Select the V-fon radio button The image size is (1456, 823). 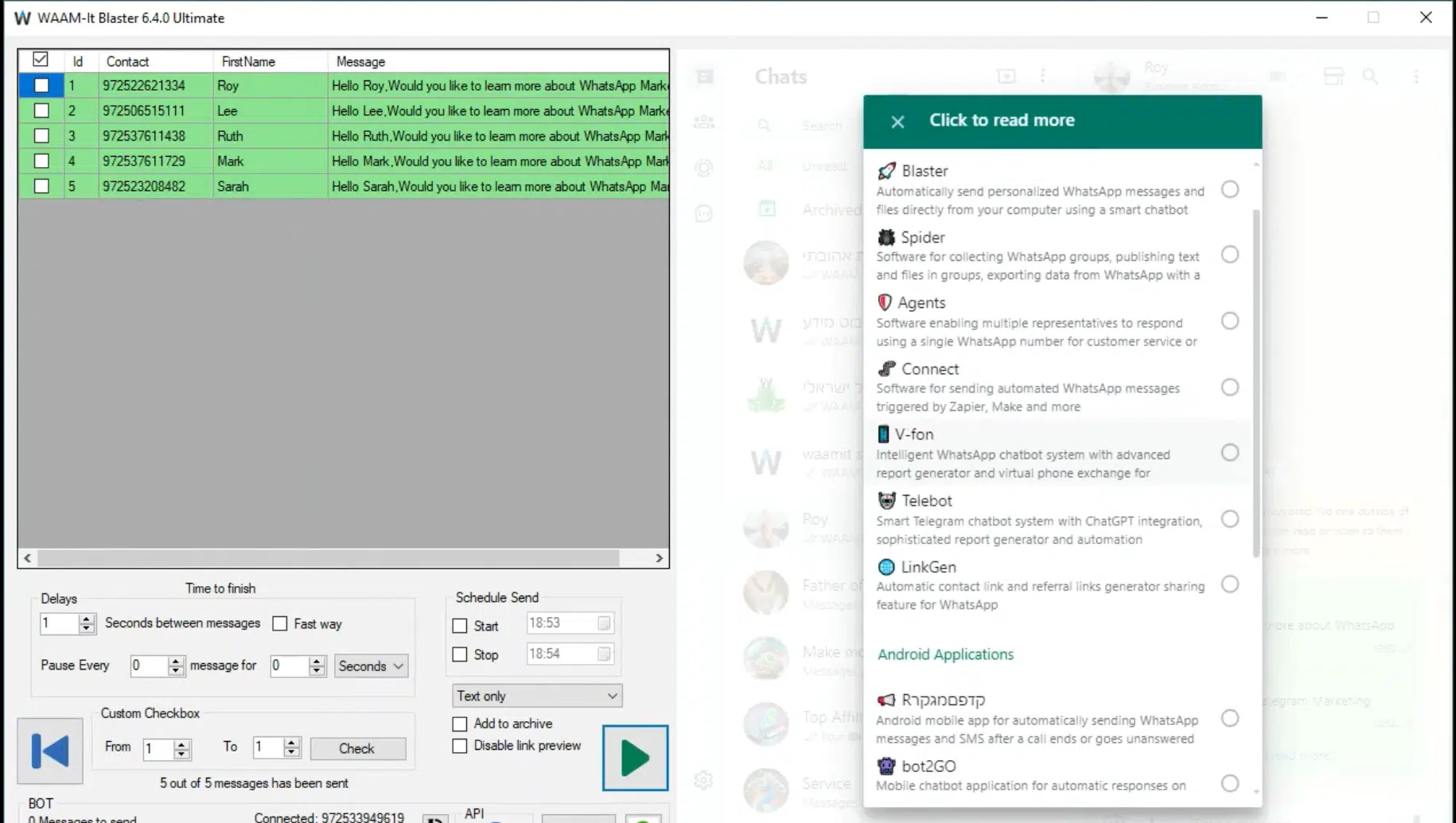pos(1230,452)
